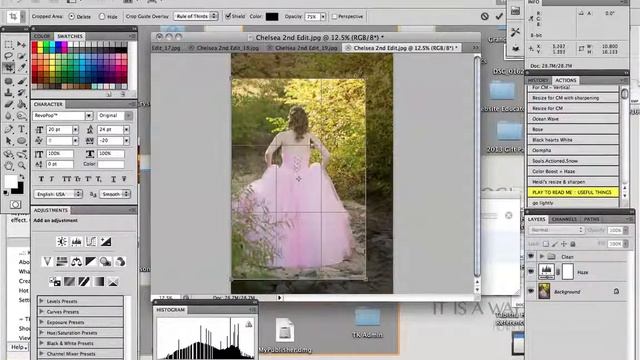Expand the Hue/Saturation Presets list
640x360 pixels.
(x=41, y=333)
